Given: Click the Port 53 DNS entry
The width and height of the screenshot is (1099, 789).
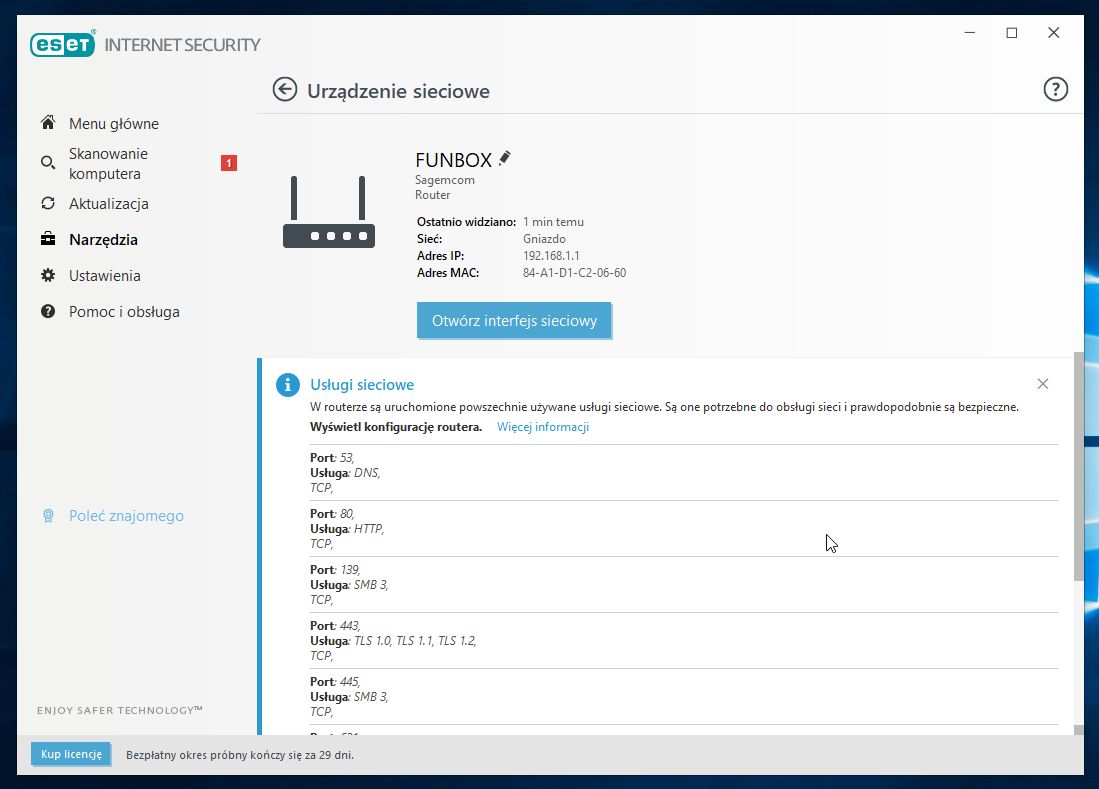Looking at the screenshot, I should coord(683,472).
